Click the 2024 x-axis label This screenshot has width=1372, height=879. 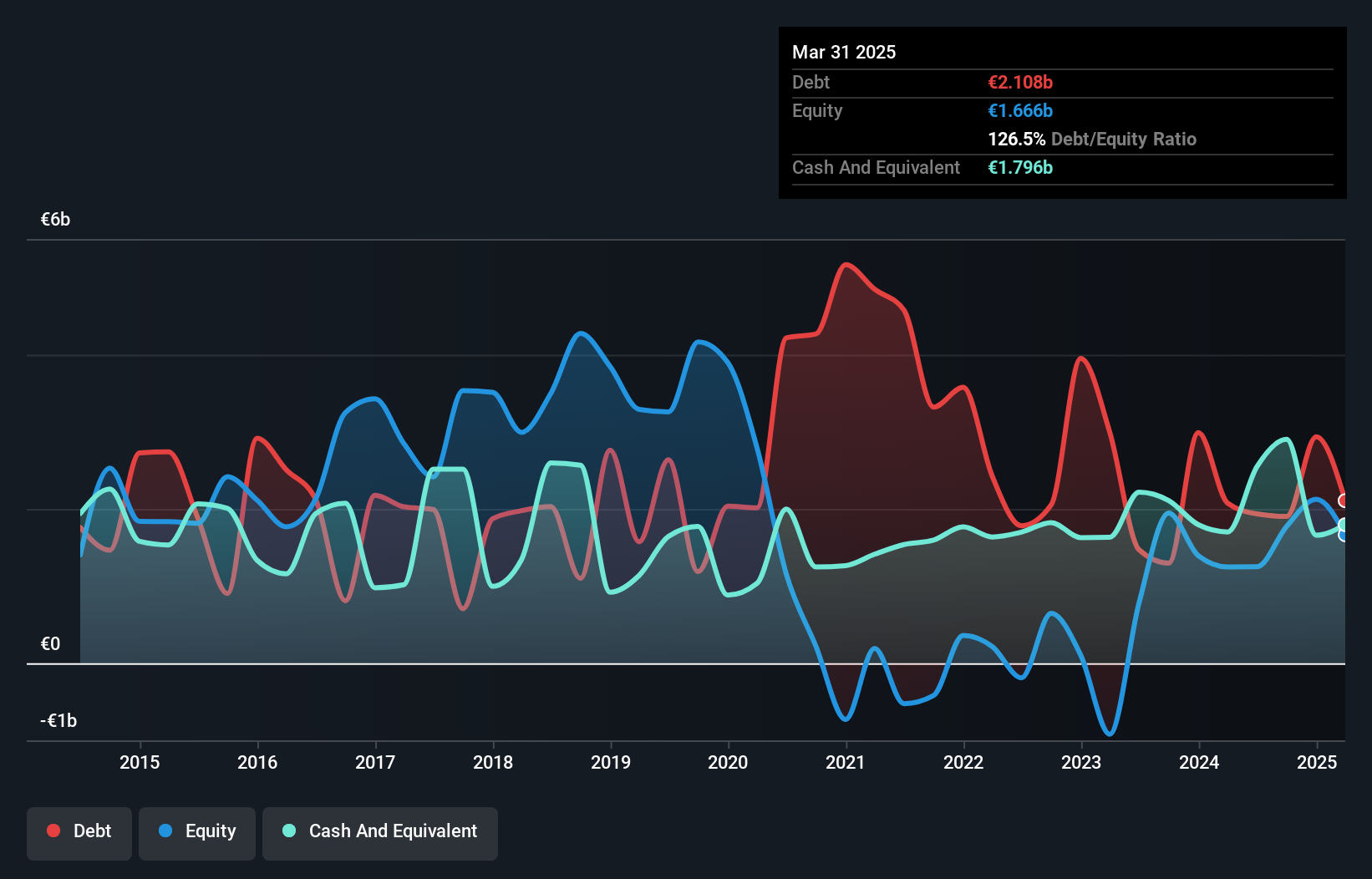[1199, 762]
